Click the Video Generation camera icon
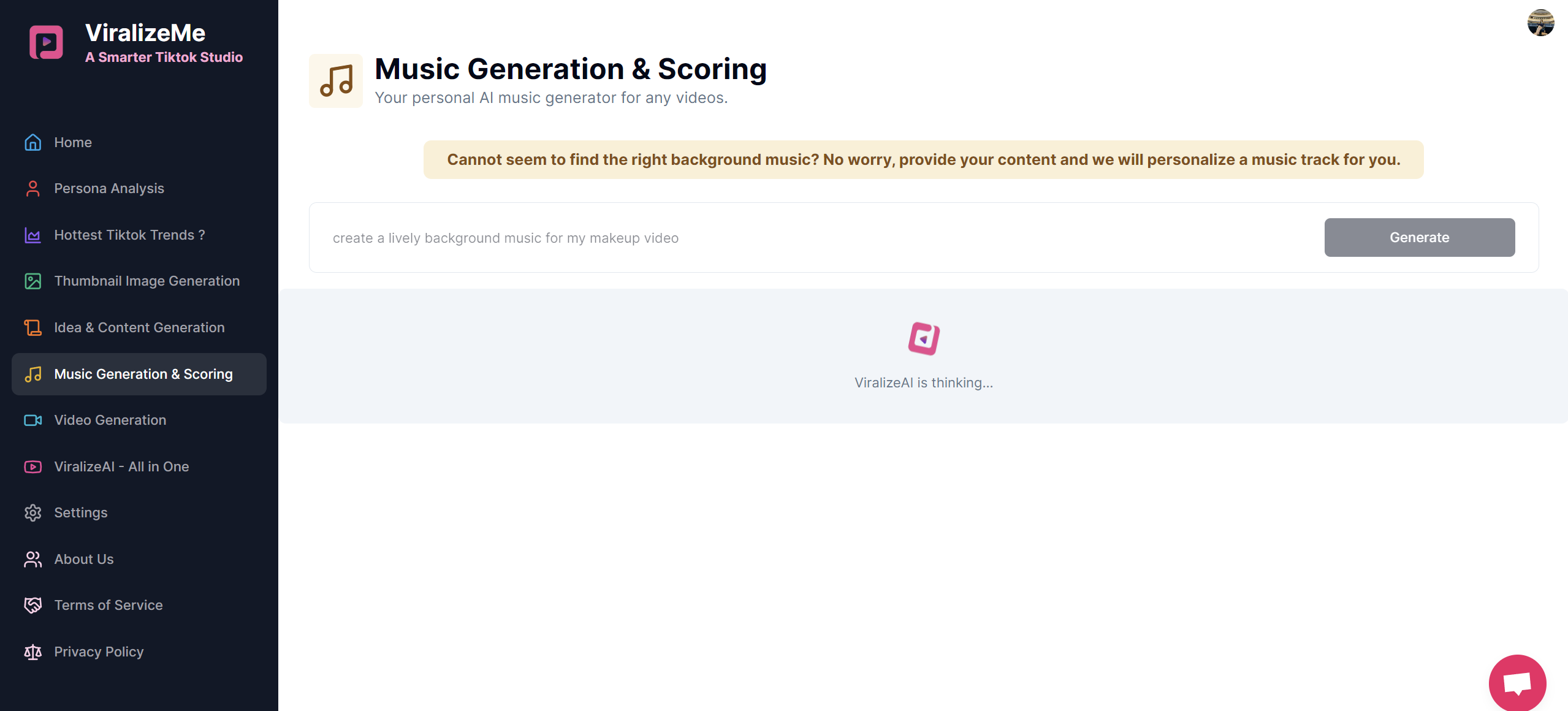Image resolution: width=1568 pixels, height=711 pixels. coord(33,420)
